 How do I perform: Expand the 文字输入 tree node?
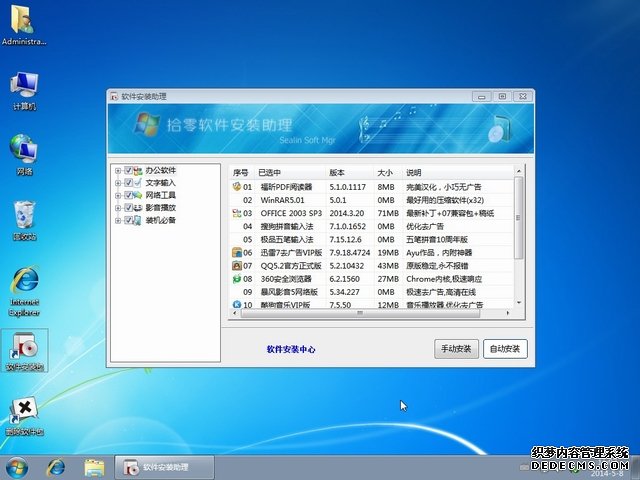pyautogui.click(x=118, y=183)
